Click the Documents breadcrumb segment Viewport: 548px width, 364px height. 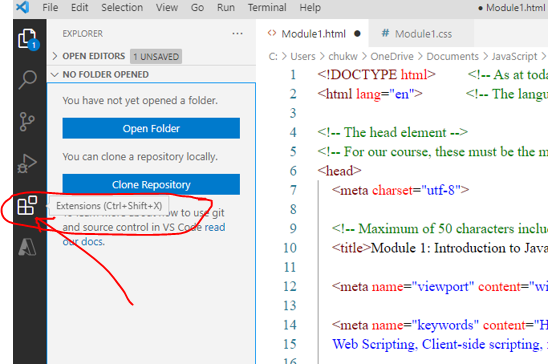click(452, 56)
